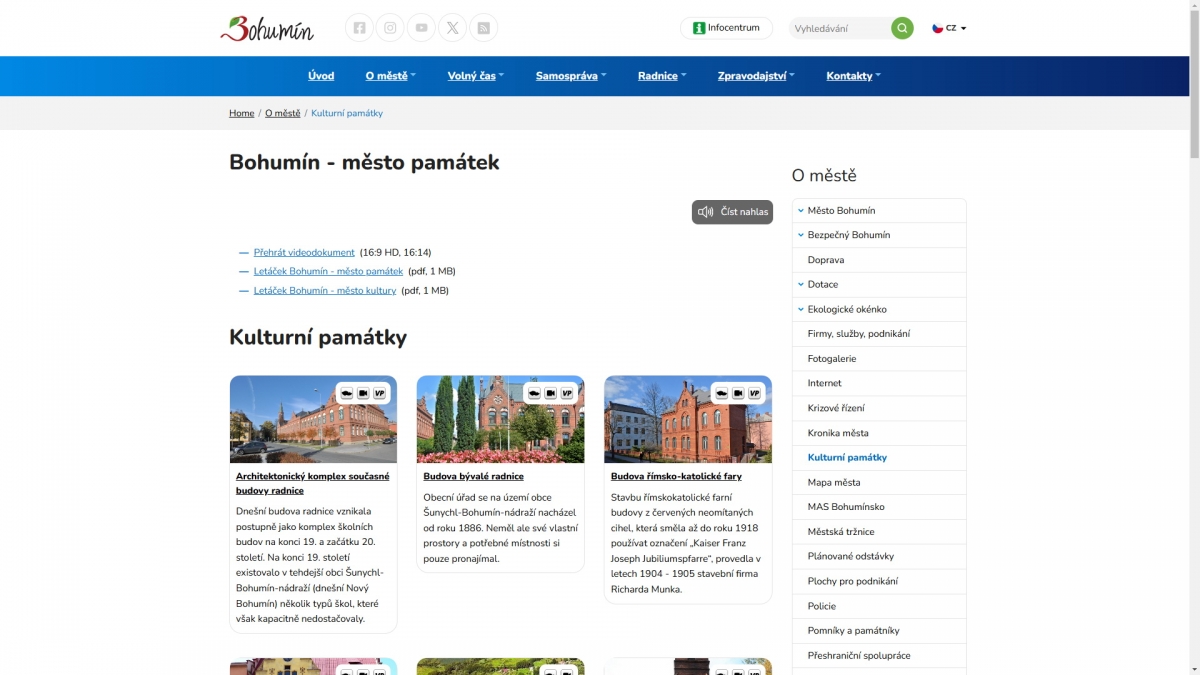
Task: Click the římsko-katolické fary photo thumbnail
Action: coord(688,419)
